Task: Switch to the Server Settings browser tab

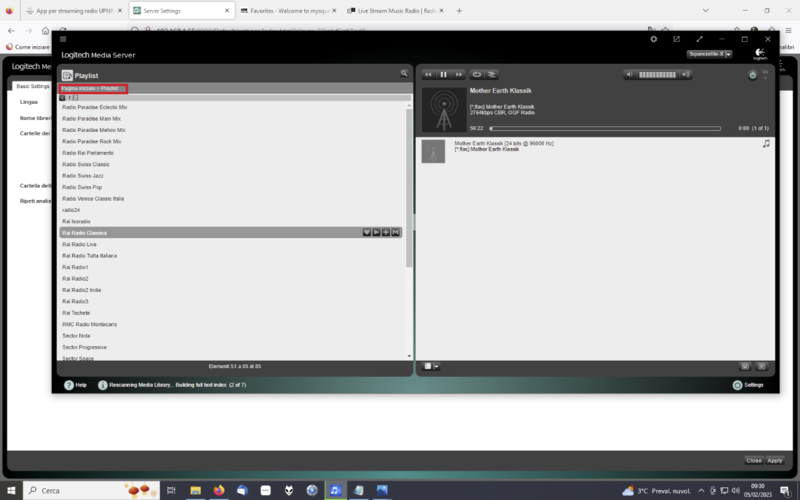Action: pyautogui.click(x=180, y=11)
